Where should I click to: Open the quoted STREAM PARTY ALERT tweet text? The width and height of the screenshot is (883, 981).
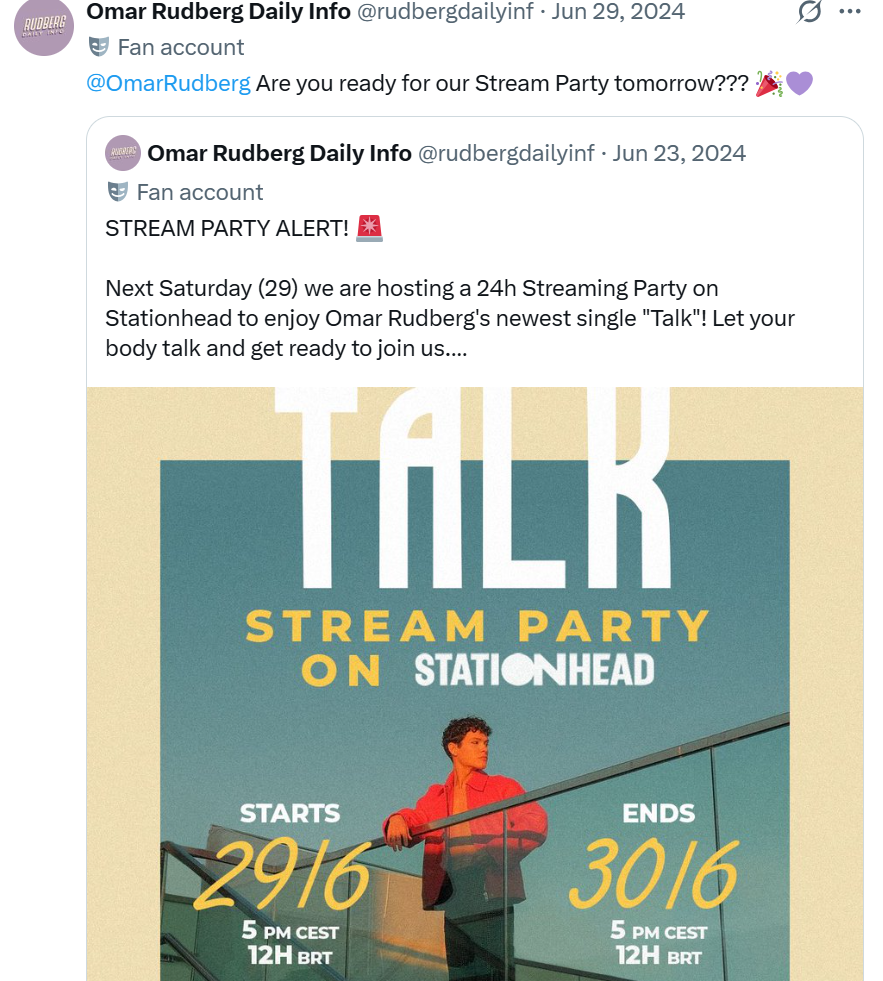[450, 318]
